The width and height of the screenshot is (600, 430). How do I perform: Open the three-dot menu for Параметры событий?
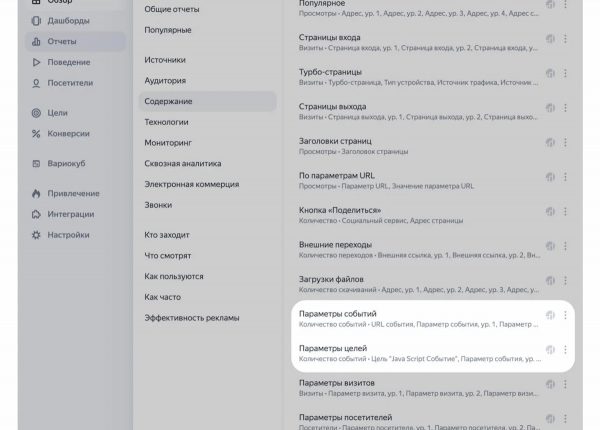(x=565, y=315)
